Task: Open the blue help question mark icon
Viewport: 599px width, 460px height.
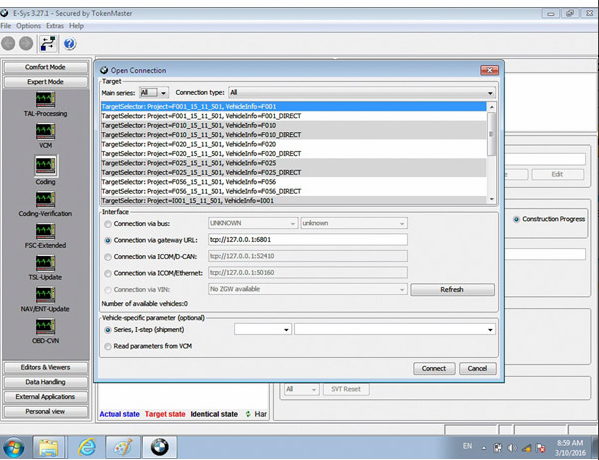Action: coord(69,44)
